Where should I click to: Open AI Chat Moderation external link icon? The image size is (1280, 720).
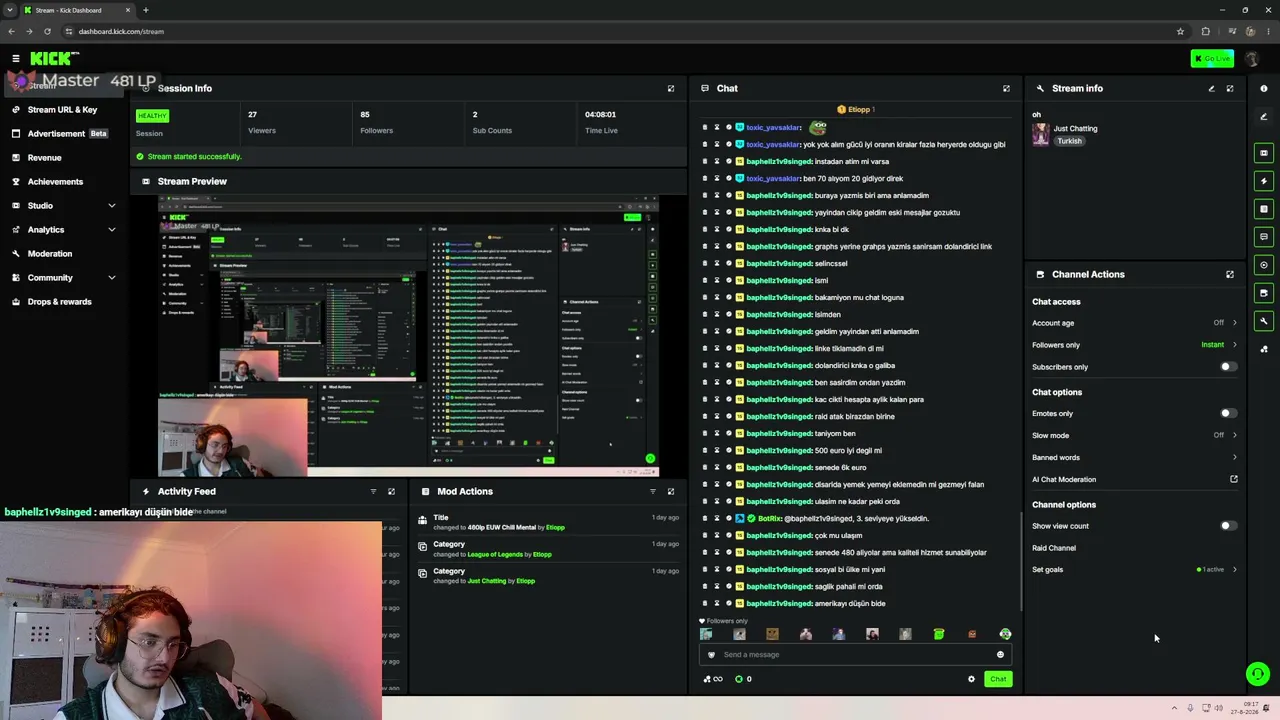pos(1234,479)
